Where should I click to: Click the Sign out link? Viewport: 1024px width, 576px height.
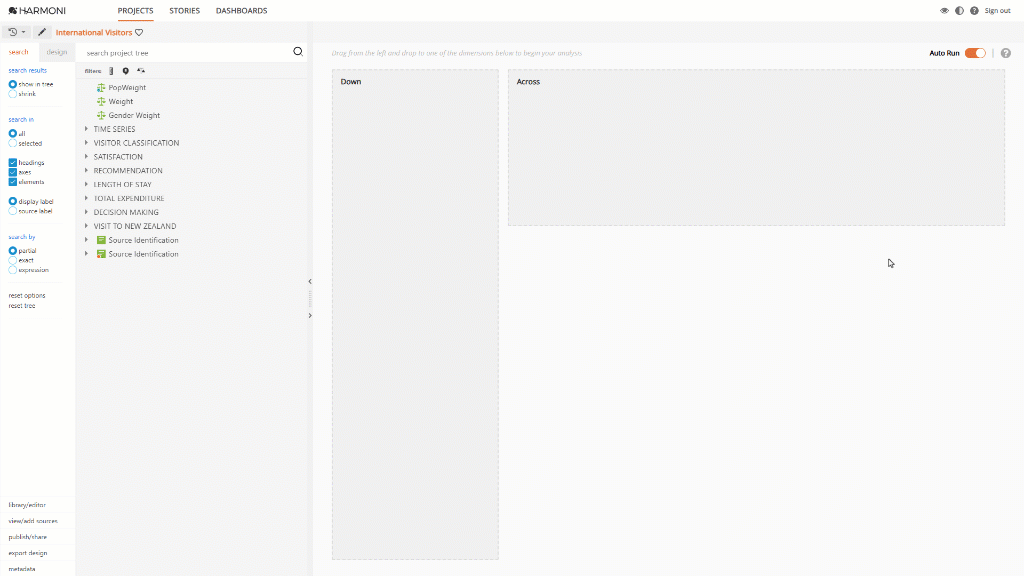coord(997,10)
